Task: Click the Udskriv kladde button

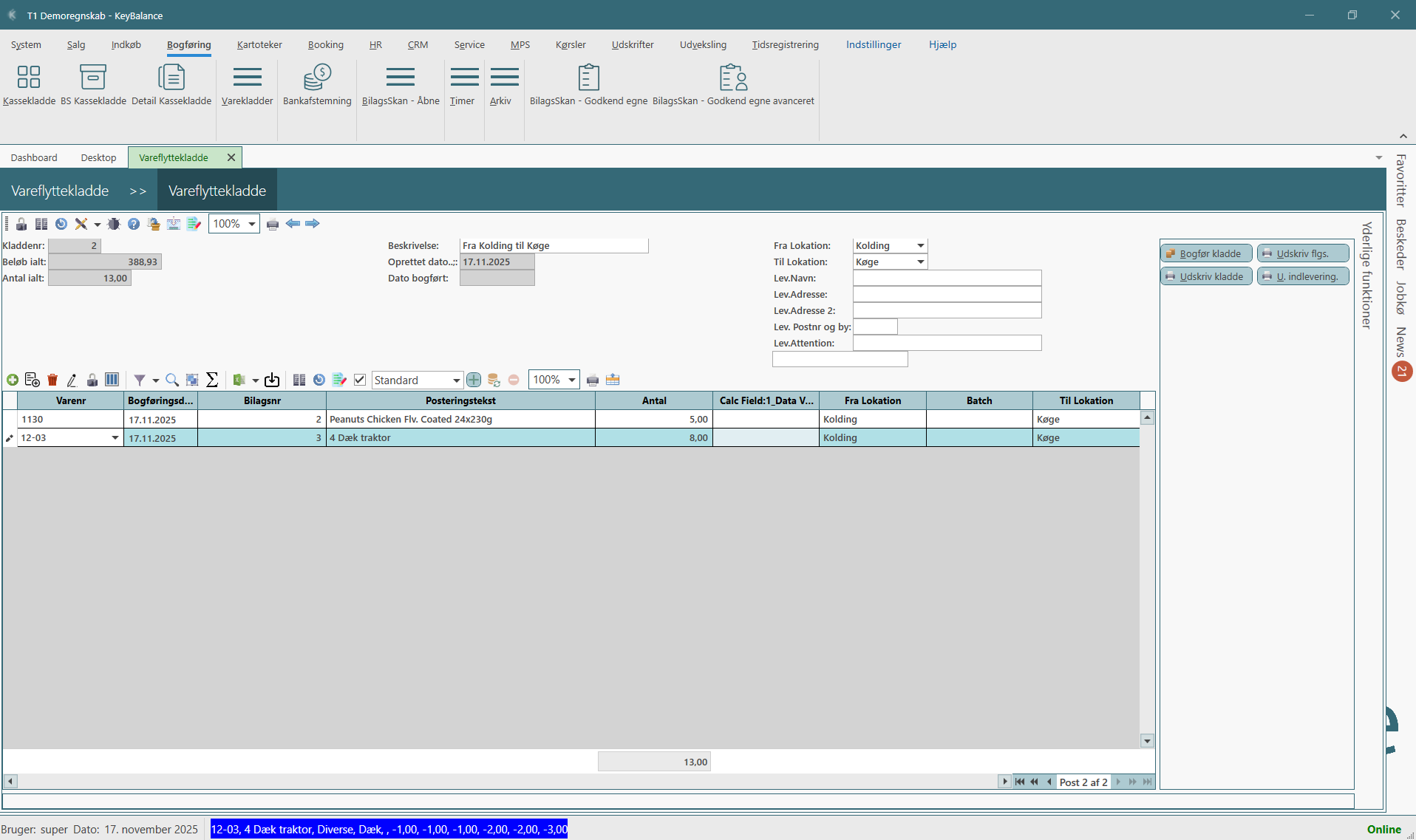Action: pos(1206,276)
